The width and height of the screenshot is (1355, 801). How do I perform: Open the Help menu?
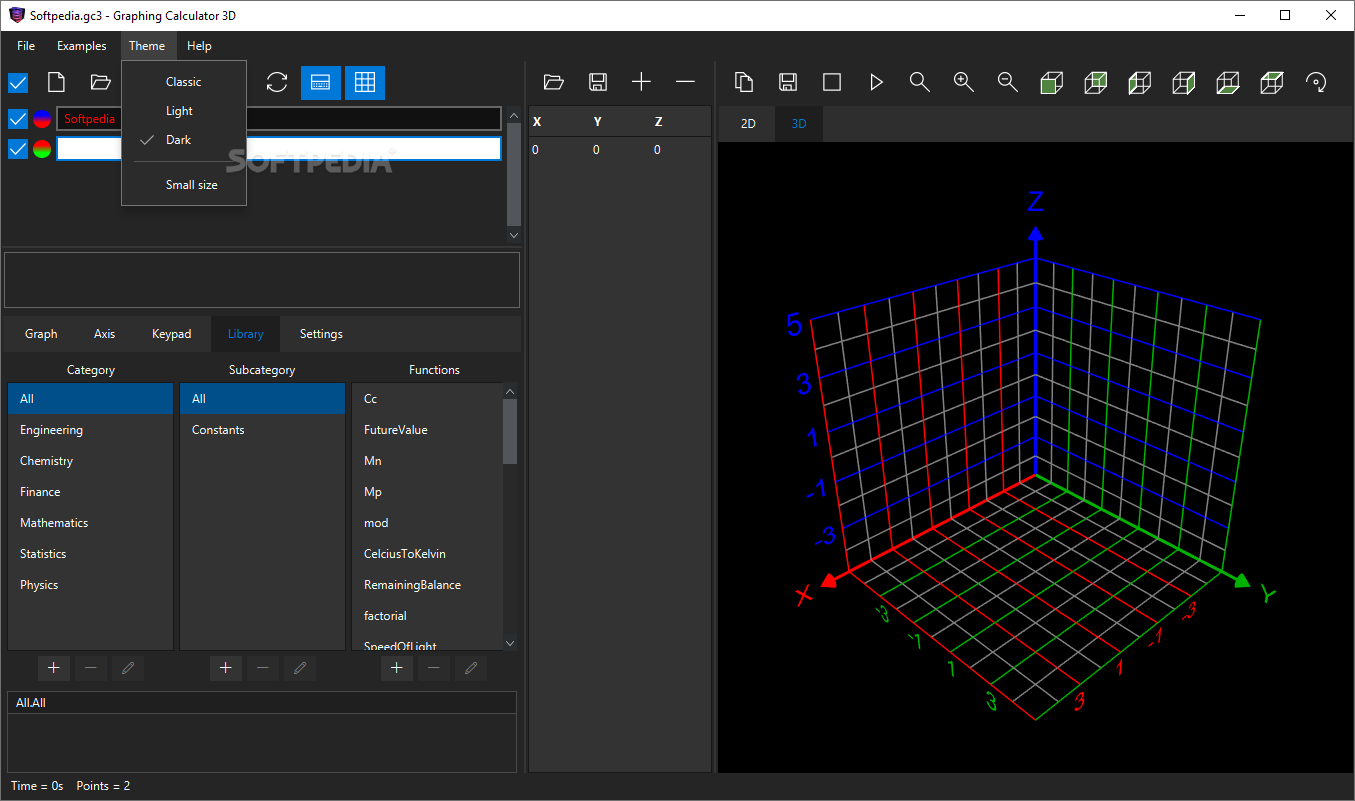click(199, 46)
